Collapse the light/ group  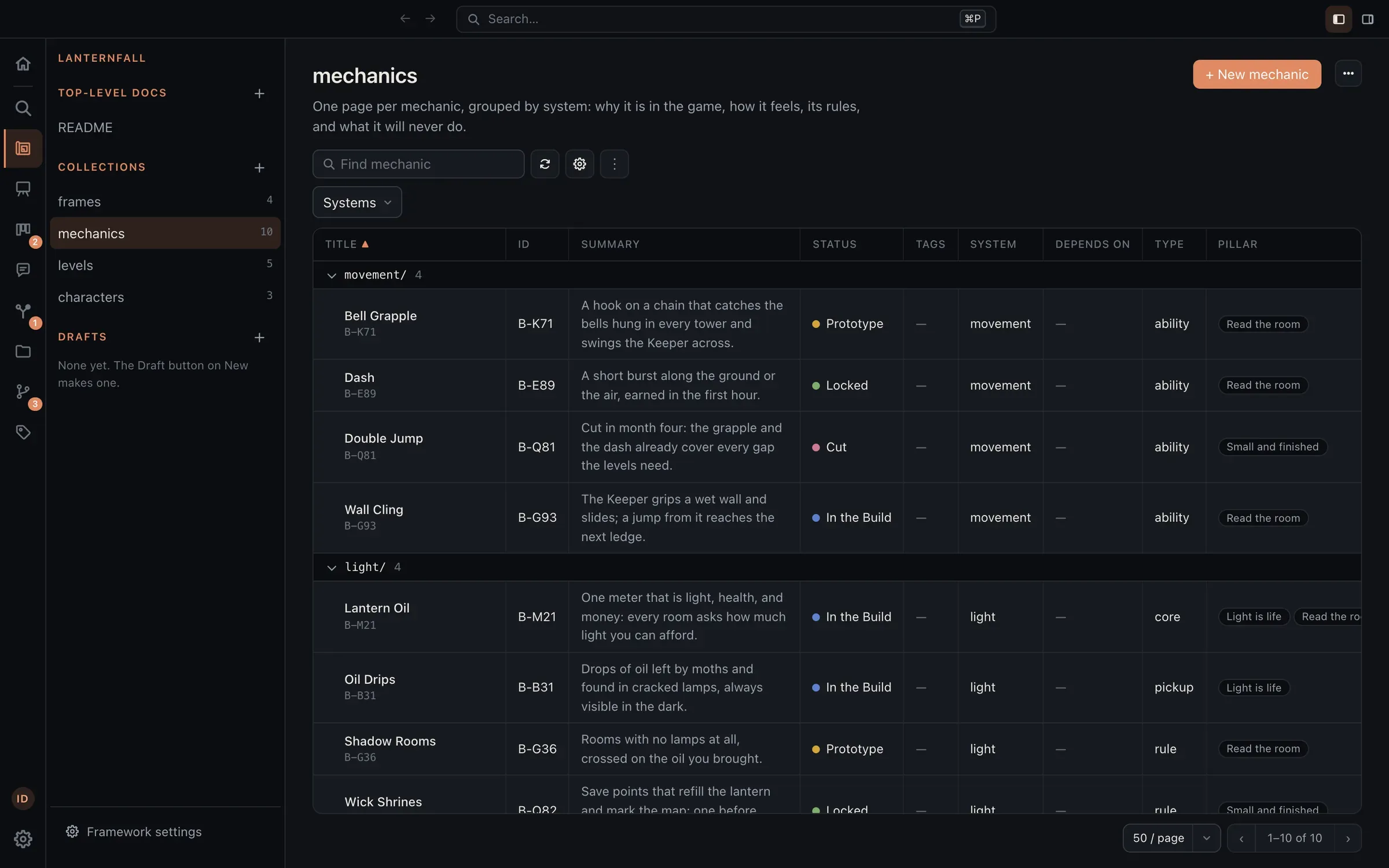332,568
